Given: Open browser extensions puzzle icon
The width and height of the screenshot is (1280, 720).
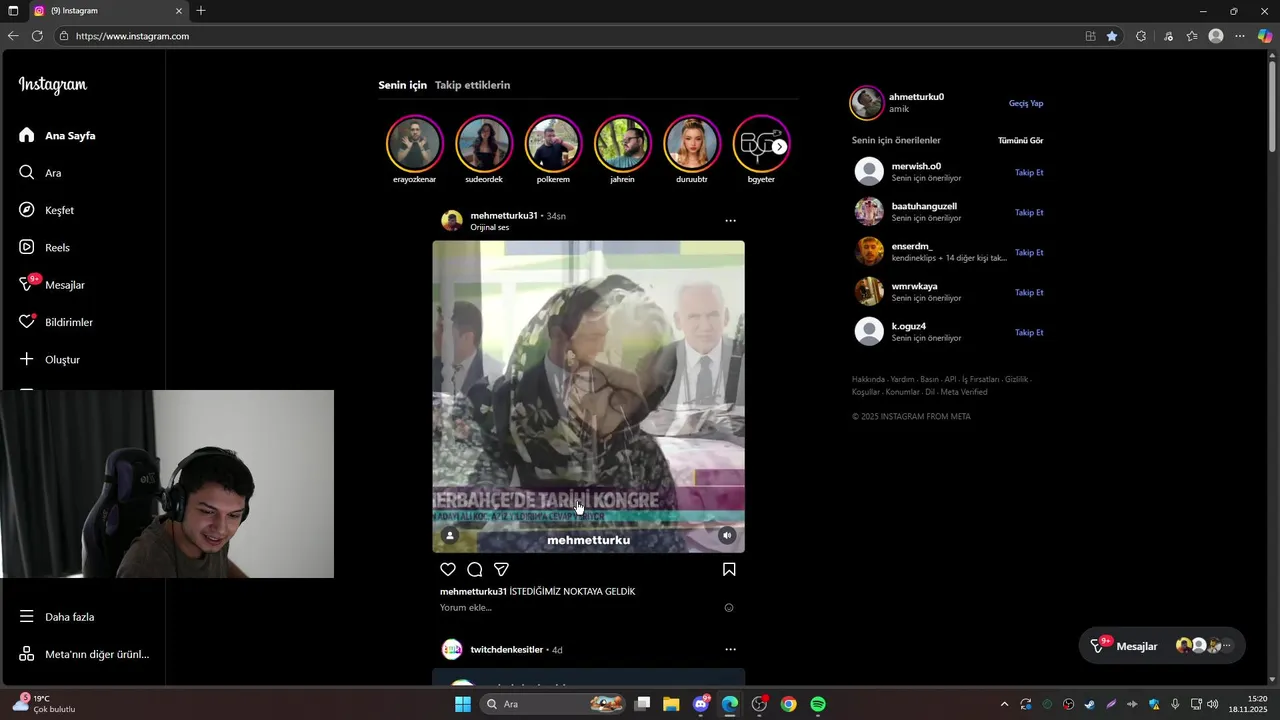Looking at the screenshot, I should pos(1141,36).
